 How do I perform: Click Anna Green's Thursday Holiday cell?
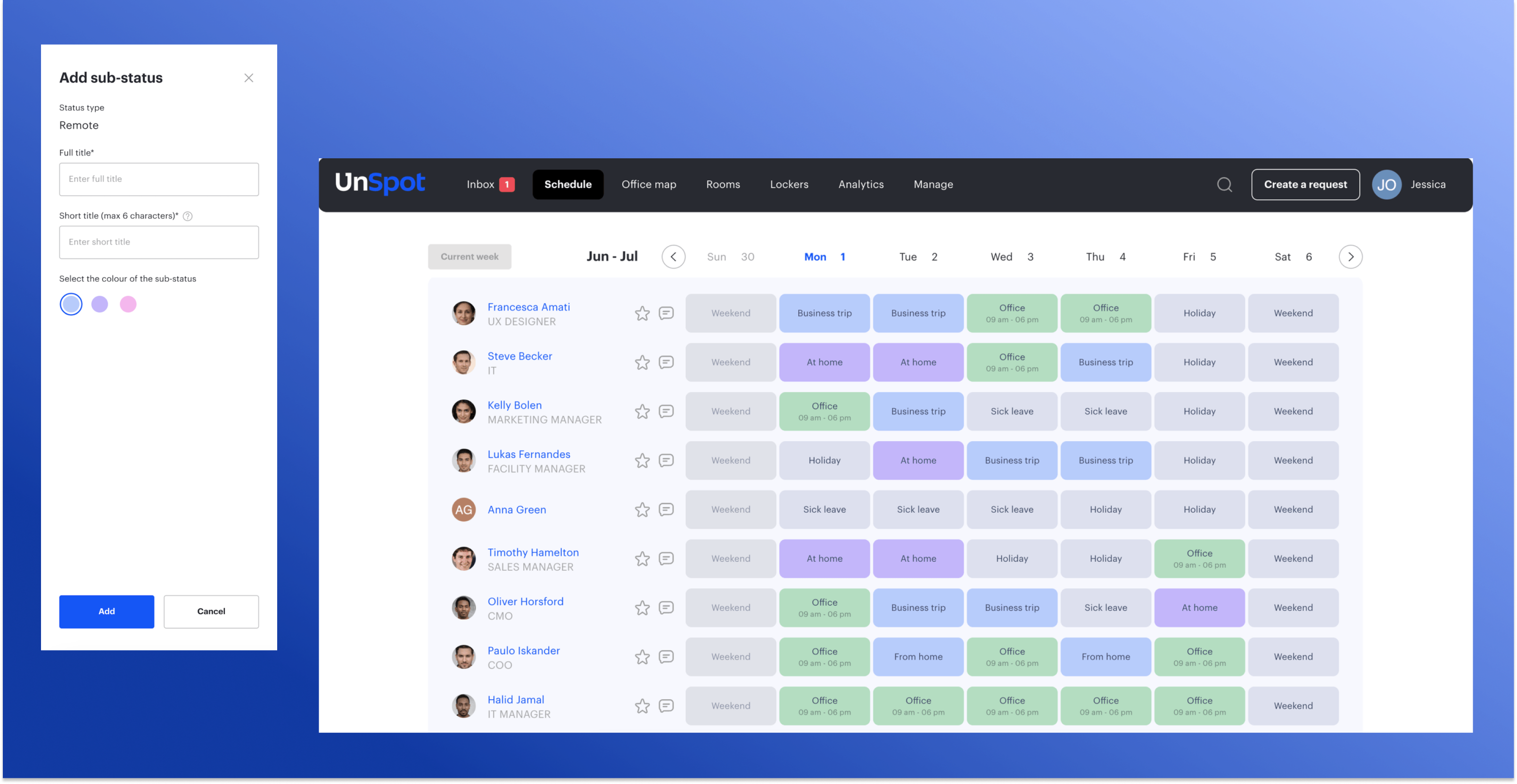[1105, 509]
